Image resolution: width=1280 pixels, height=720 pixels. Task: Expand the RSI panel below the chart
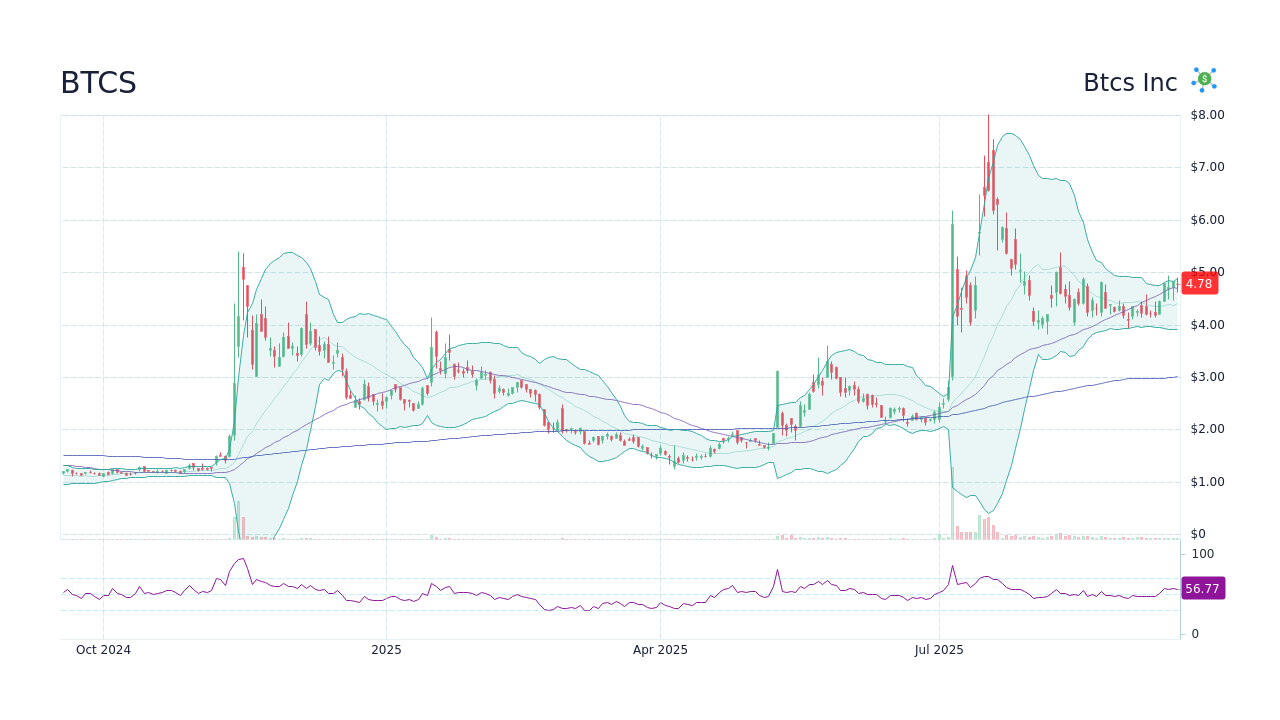(620, 590)
